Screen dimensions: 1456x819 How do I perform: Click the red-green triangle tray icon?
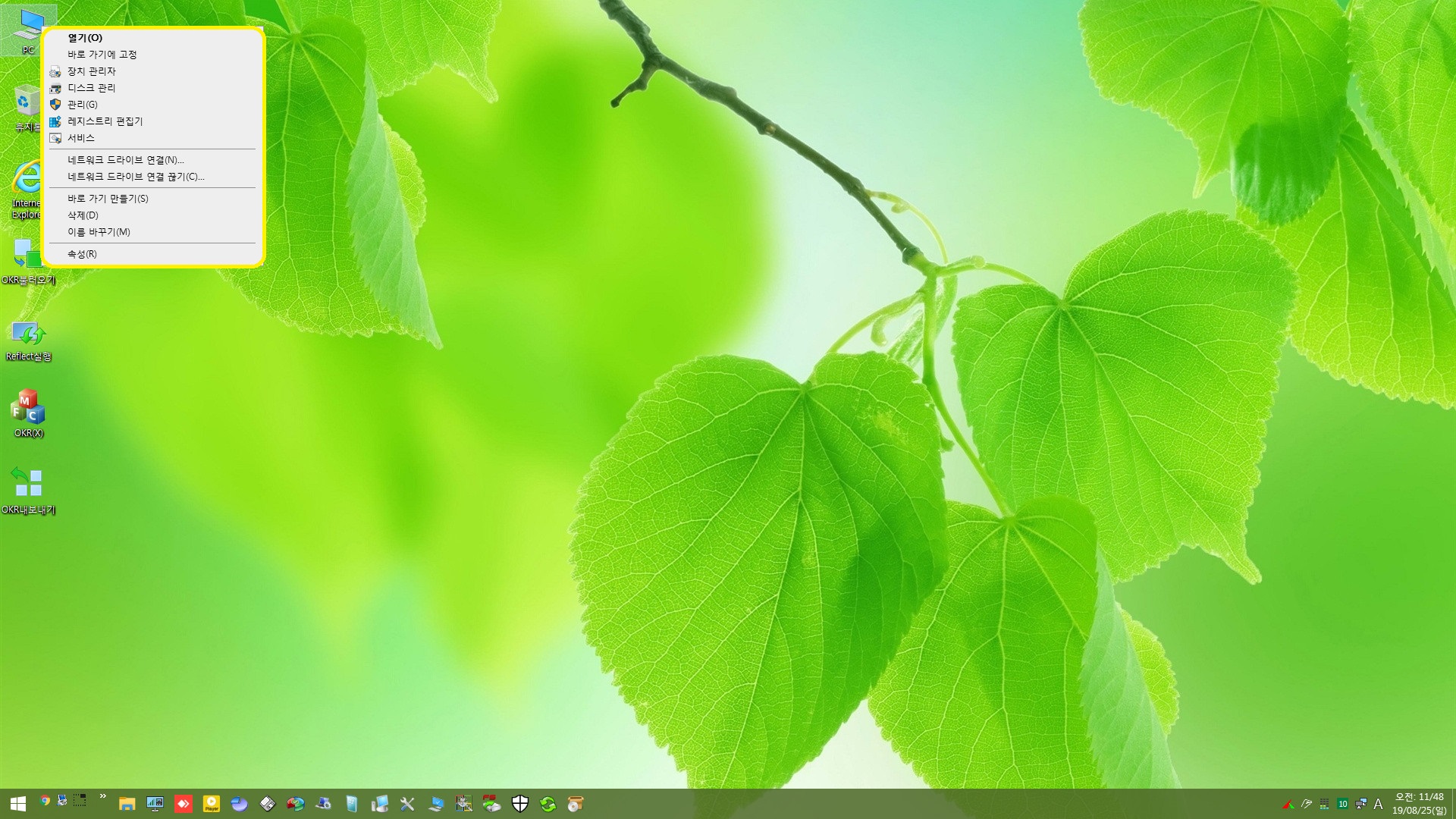[x=1288, y=804]
